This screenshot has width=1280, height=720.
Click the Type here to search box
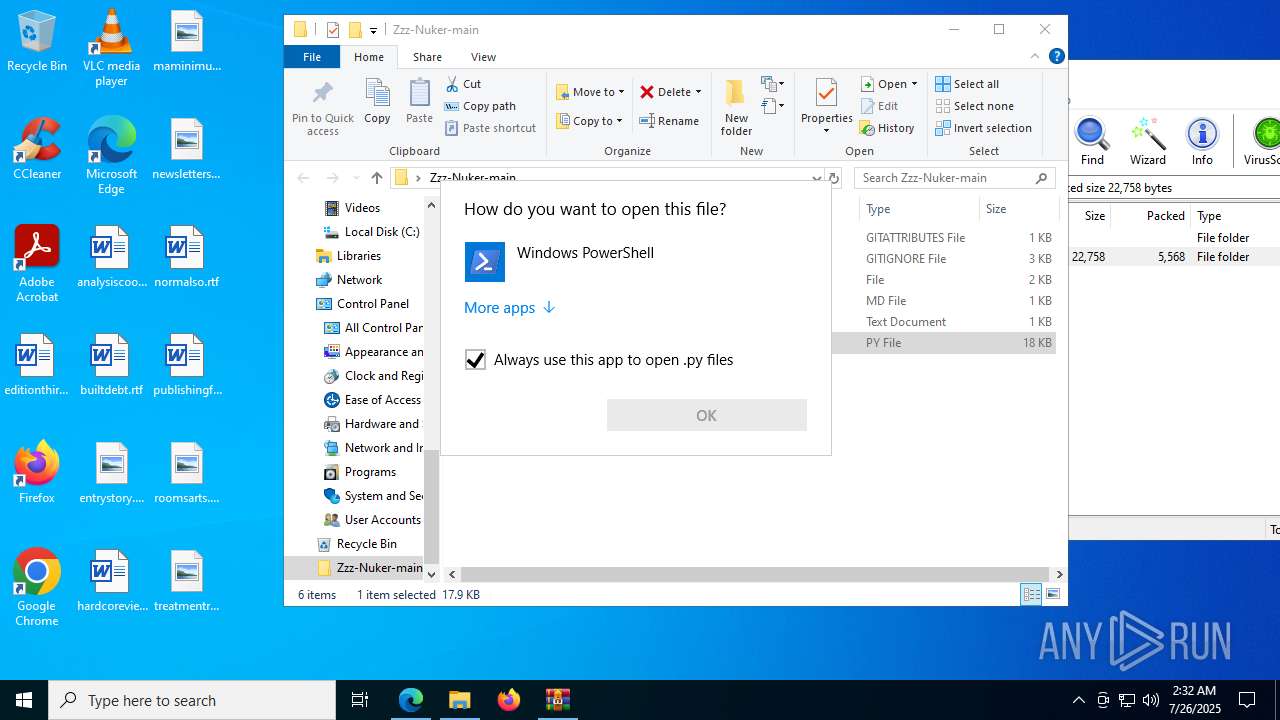pyautogui.click(x=192, y=700)
